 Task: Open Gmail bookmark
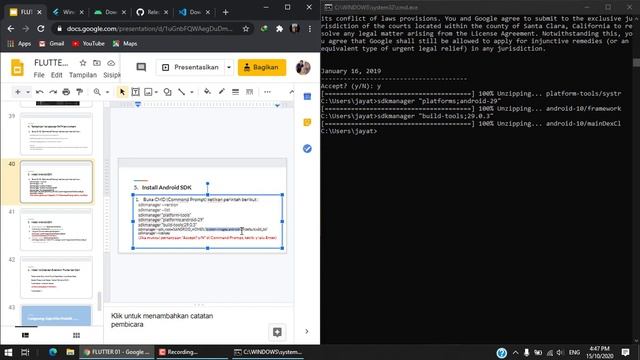(x=51, y=44)
